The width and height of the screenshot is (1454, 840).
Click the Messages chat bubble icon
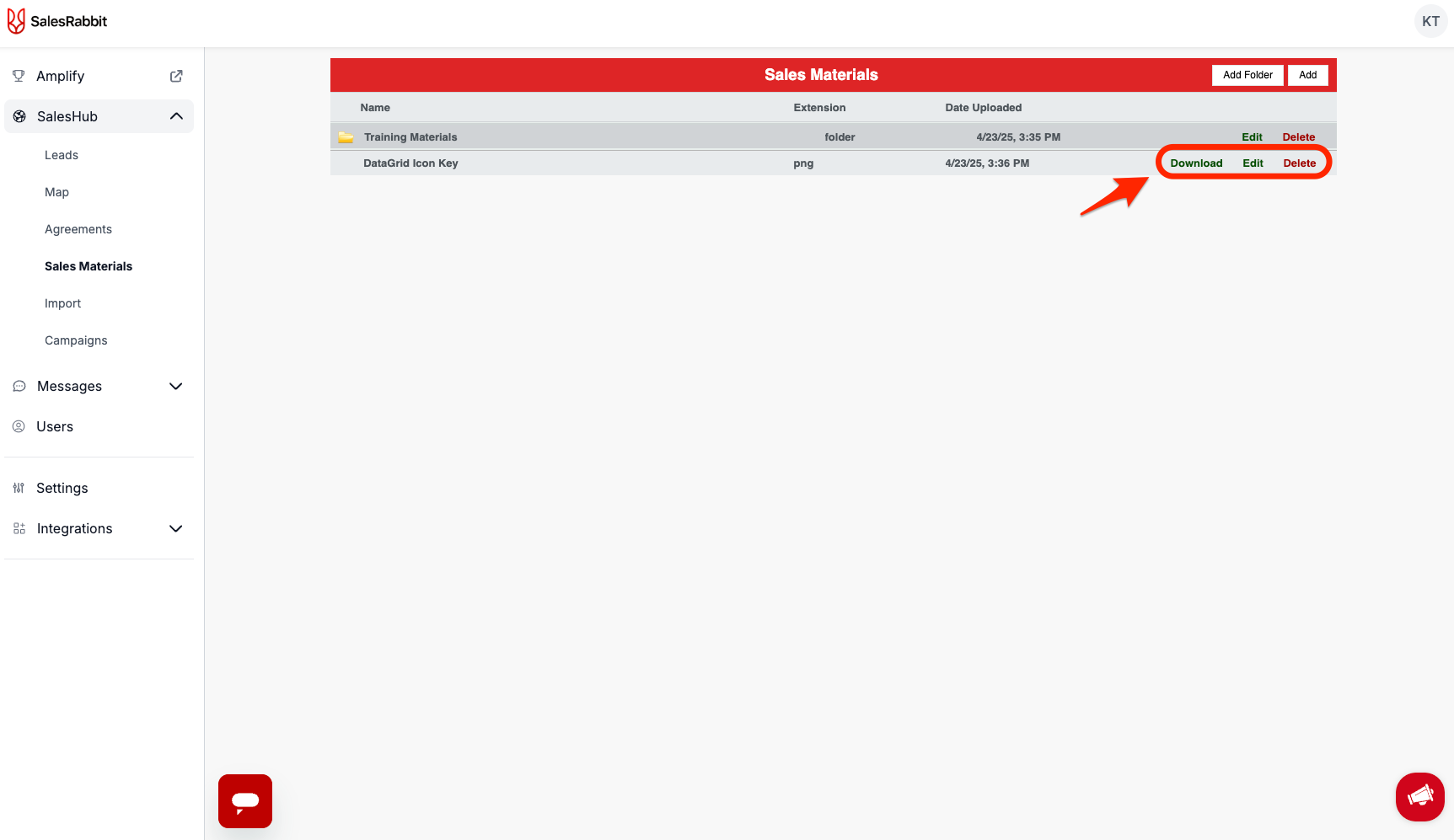19,386
